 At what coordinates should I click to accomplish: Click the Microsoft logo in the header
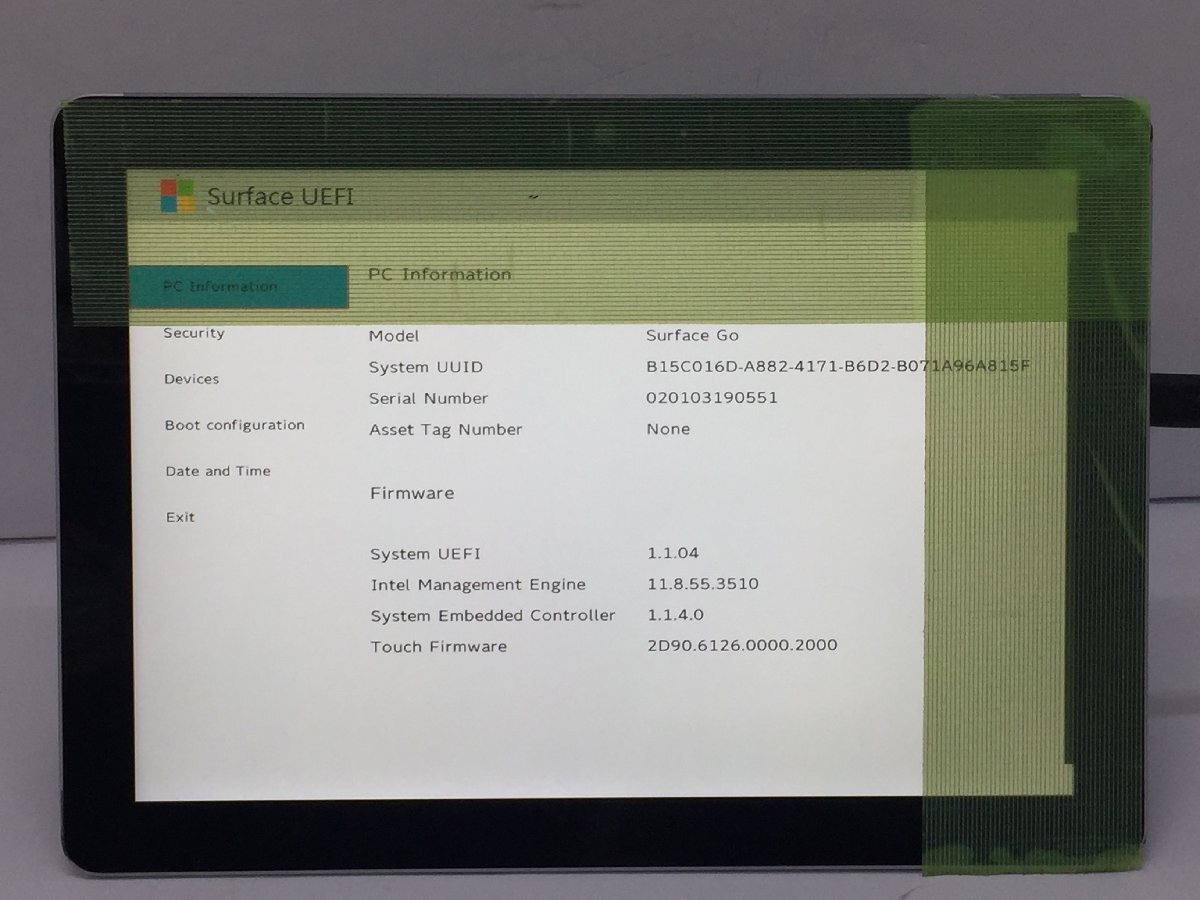178,196
